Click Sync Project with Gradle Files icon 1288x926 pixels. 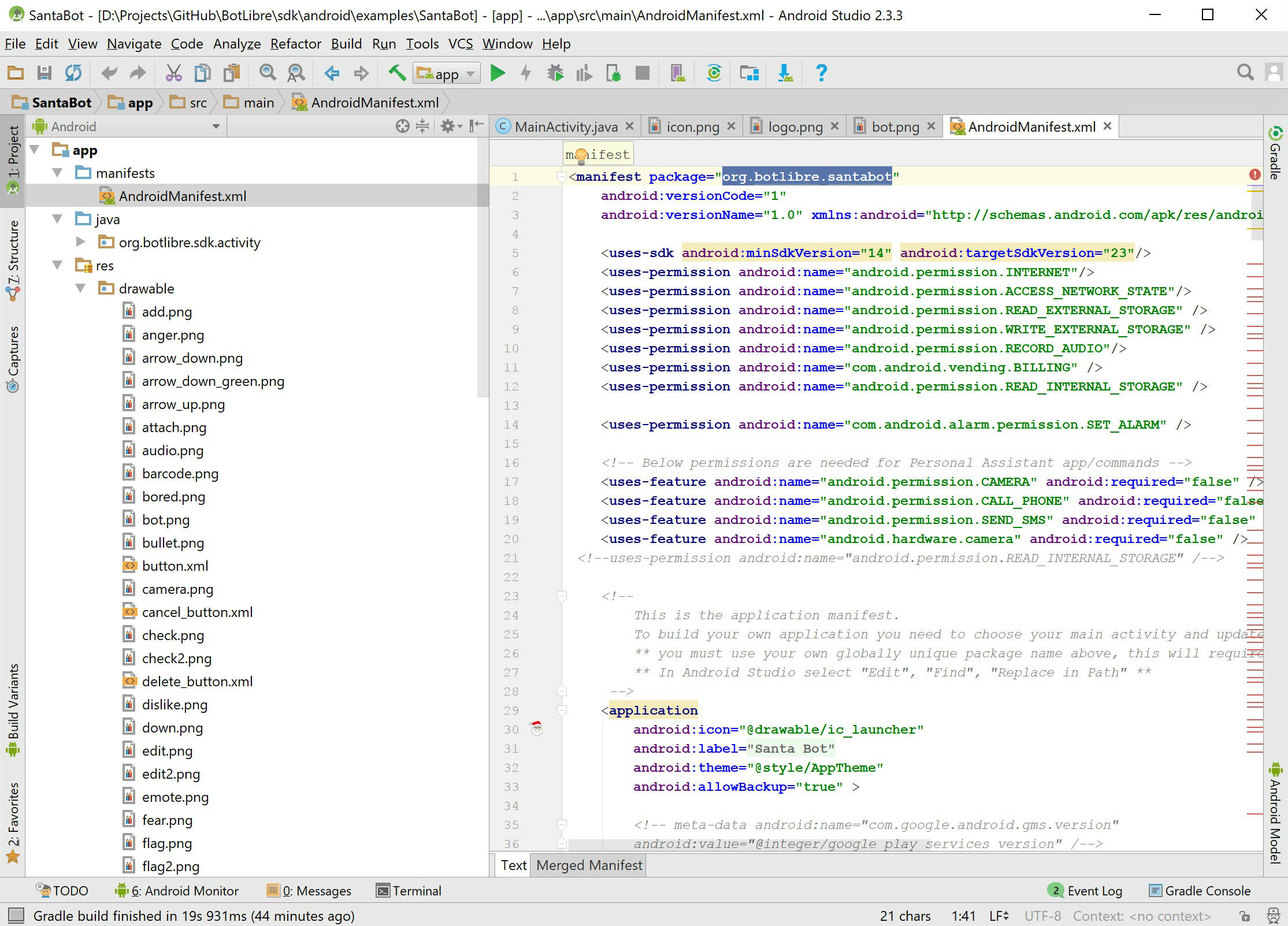click(x=714, y=73)
